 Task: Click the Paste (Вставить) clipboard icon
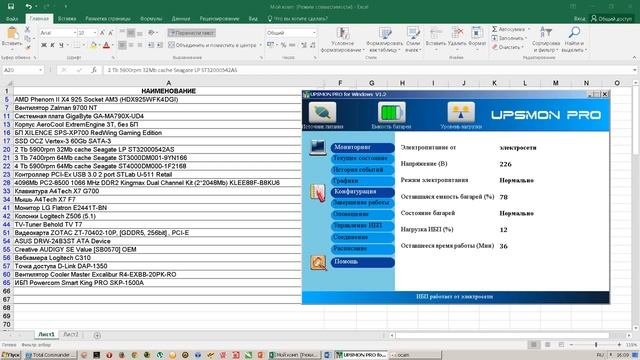(x=12, y=33)
